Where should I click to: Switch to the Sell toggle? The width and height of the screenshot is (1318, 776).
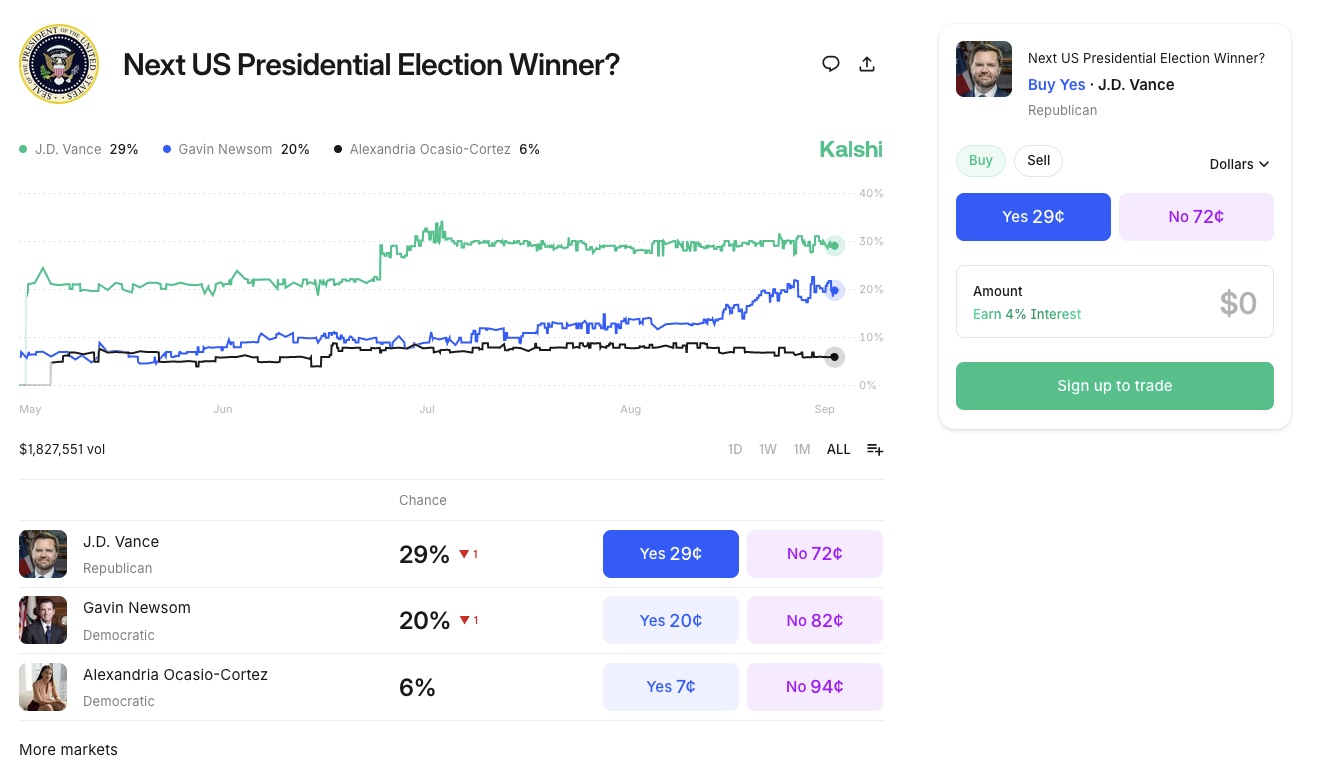point(1038,161)
